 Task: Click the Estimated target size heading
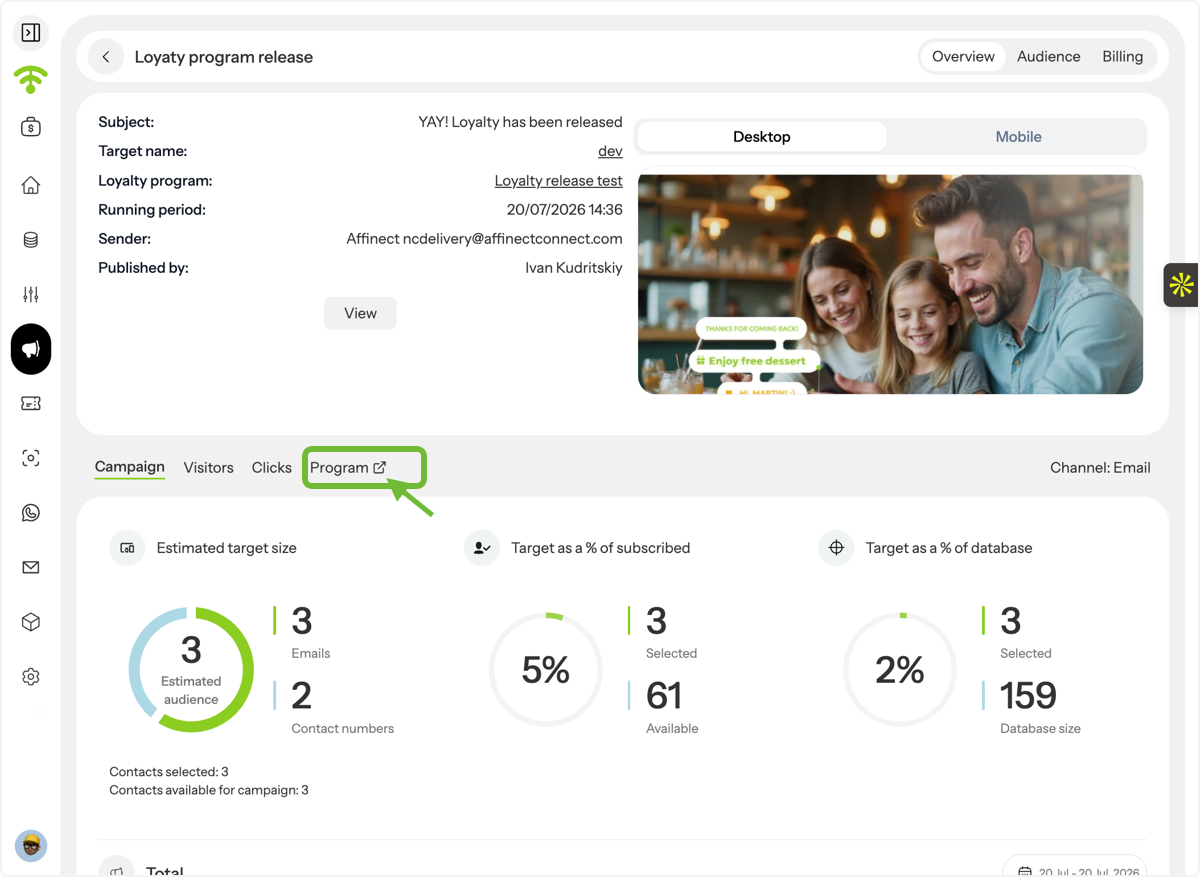click(x=226, y=548)
